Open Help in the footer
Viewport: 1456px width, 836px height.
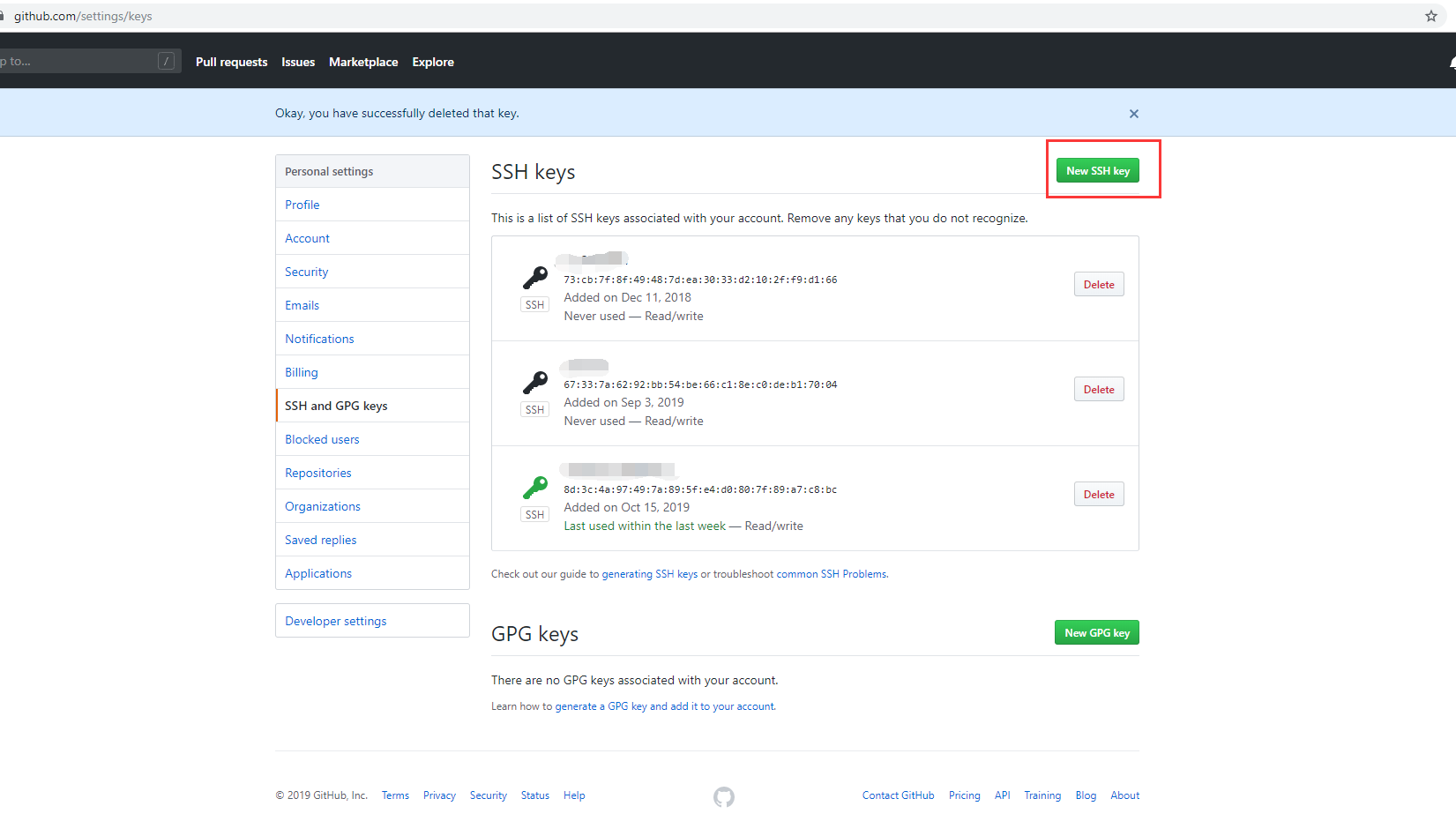tap(574, 795)
